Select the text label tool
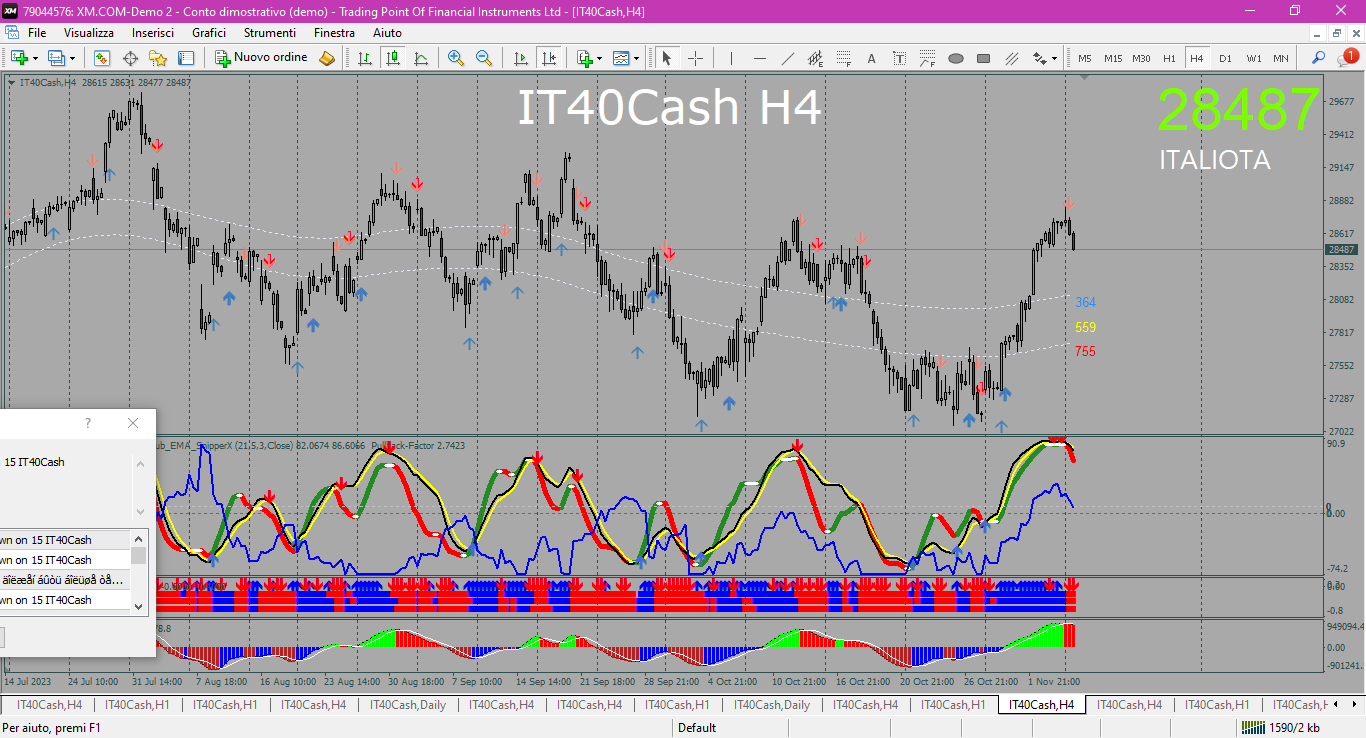Screen dimensions: 1366x738 point(899,58)
